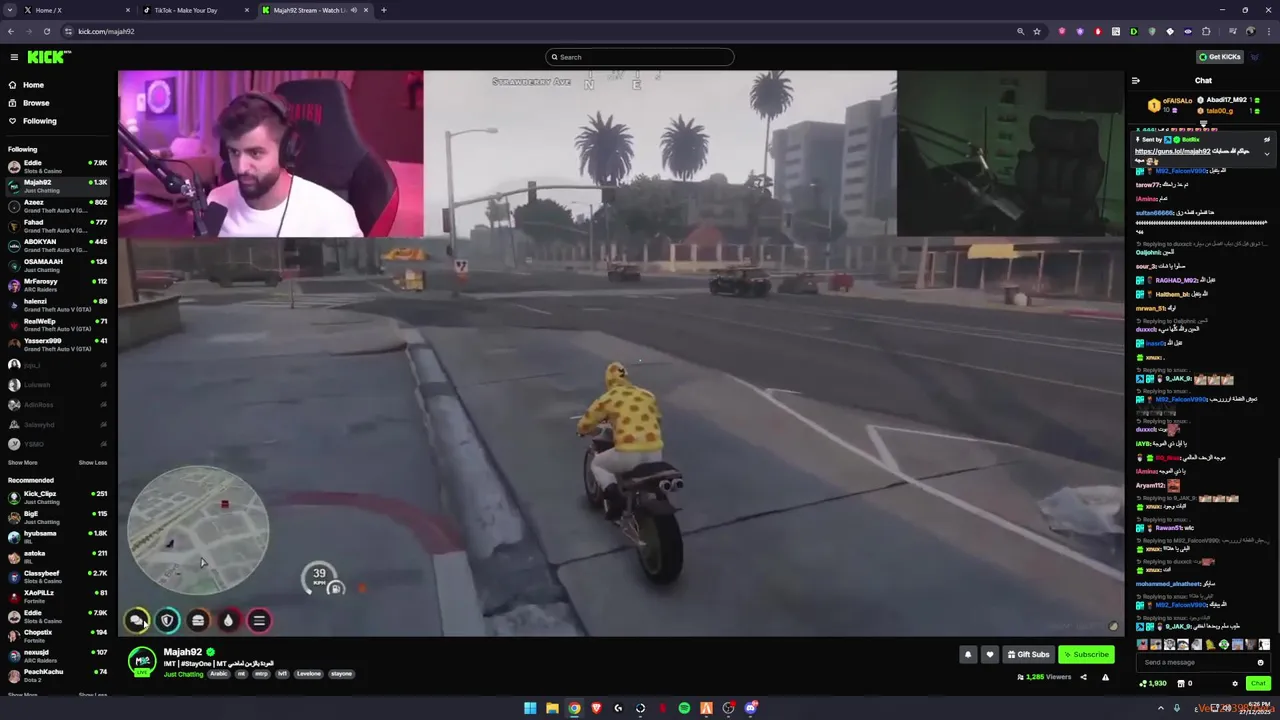Open File Explorer from taskbar

tap(552, 708)
